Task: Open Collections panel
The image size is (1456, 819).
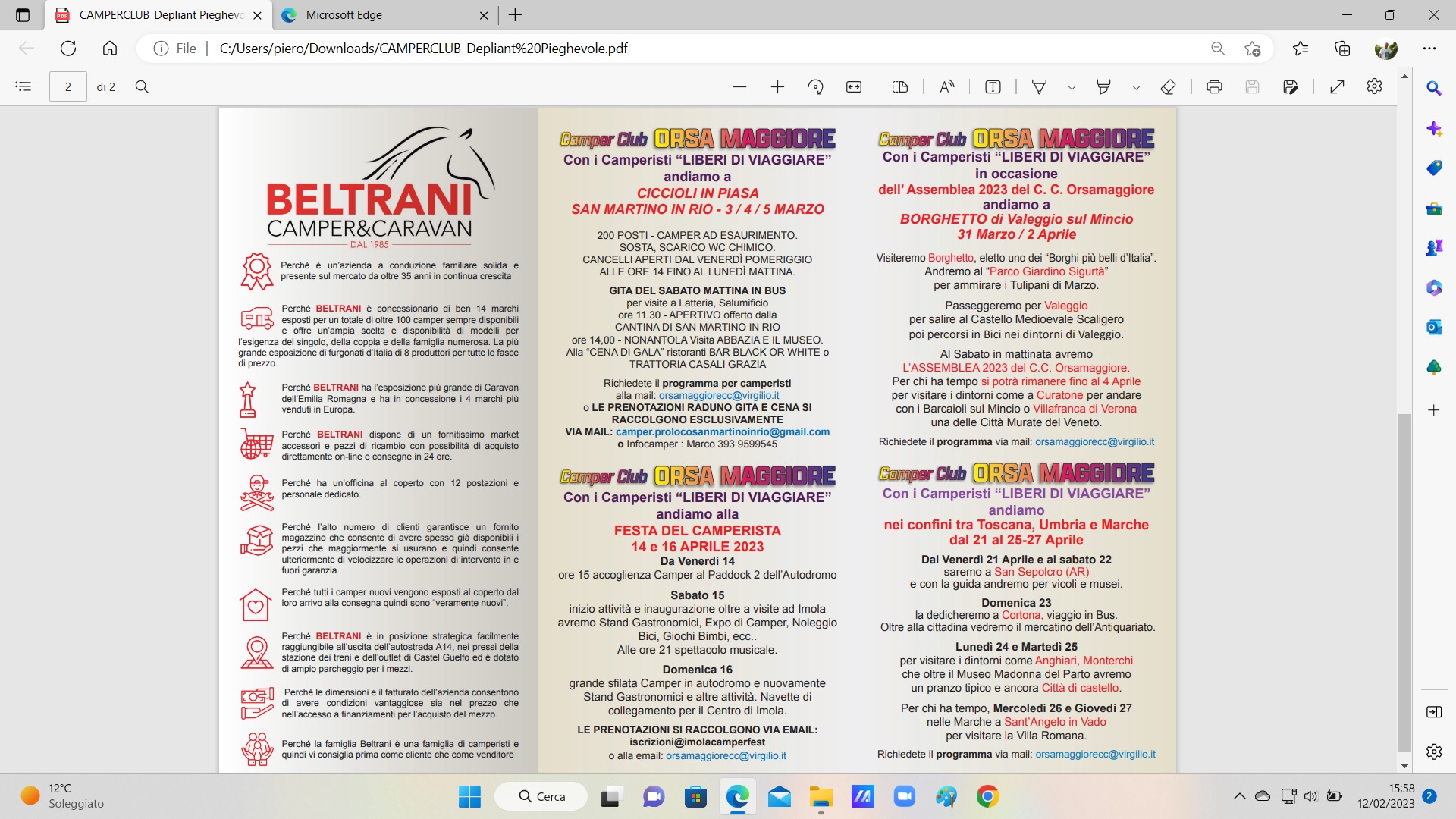Action: click(x=1342, y=49)
